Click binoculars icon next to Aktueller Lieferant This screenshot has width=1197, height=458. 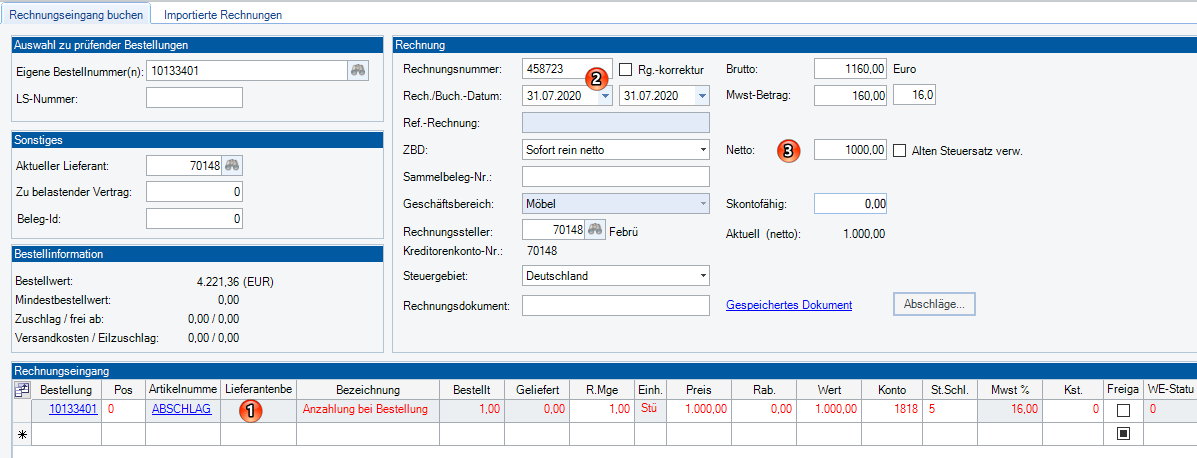pyautogui.click(x=232, y=165)
